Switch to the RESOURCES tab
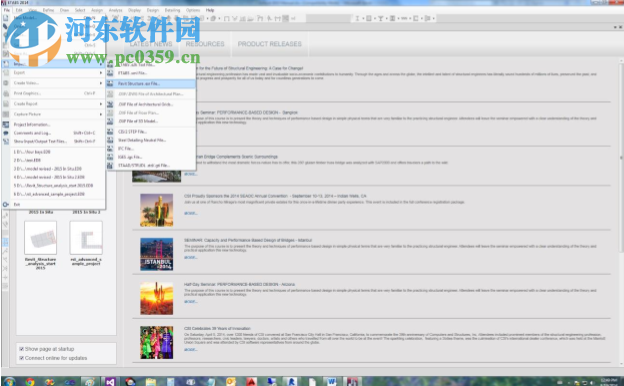Screen dimensions: 624x386 205,44
